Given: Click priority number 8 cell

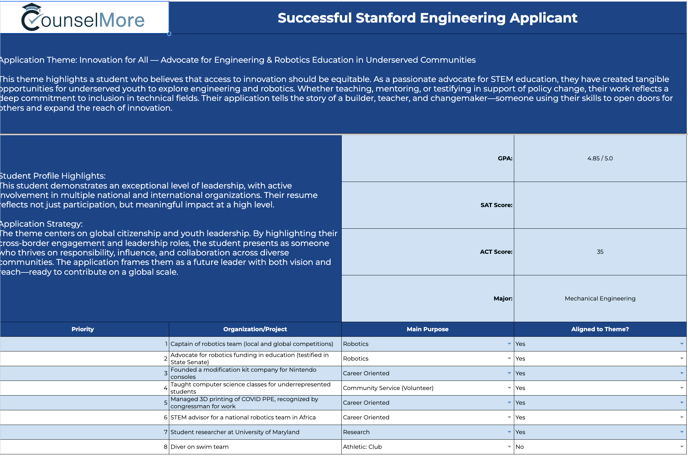Looking at the screenshot, I should pos(84,447).
